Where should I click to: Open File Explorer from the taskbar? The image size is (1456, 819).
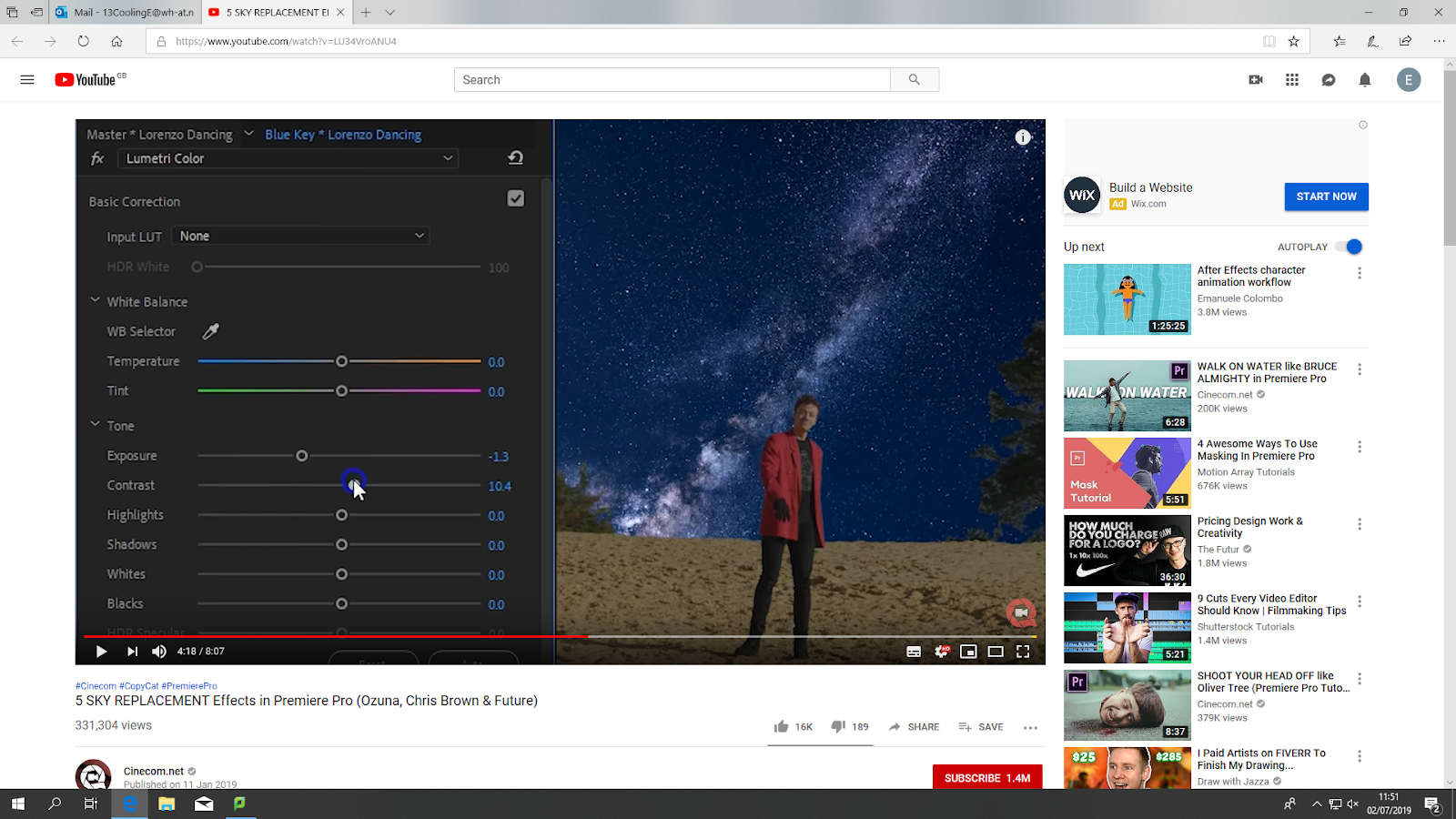[167, 804]
